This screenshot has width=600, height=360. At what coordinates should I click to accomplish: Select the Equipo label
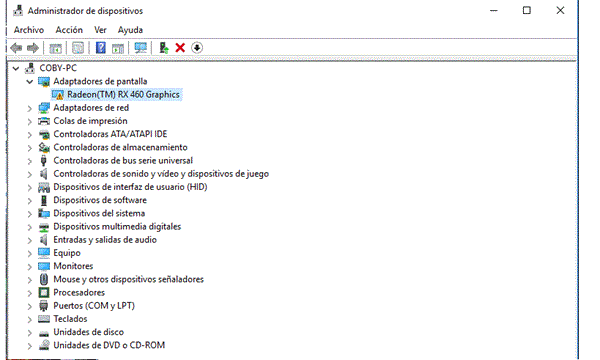[67, 253]
